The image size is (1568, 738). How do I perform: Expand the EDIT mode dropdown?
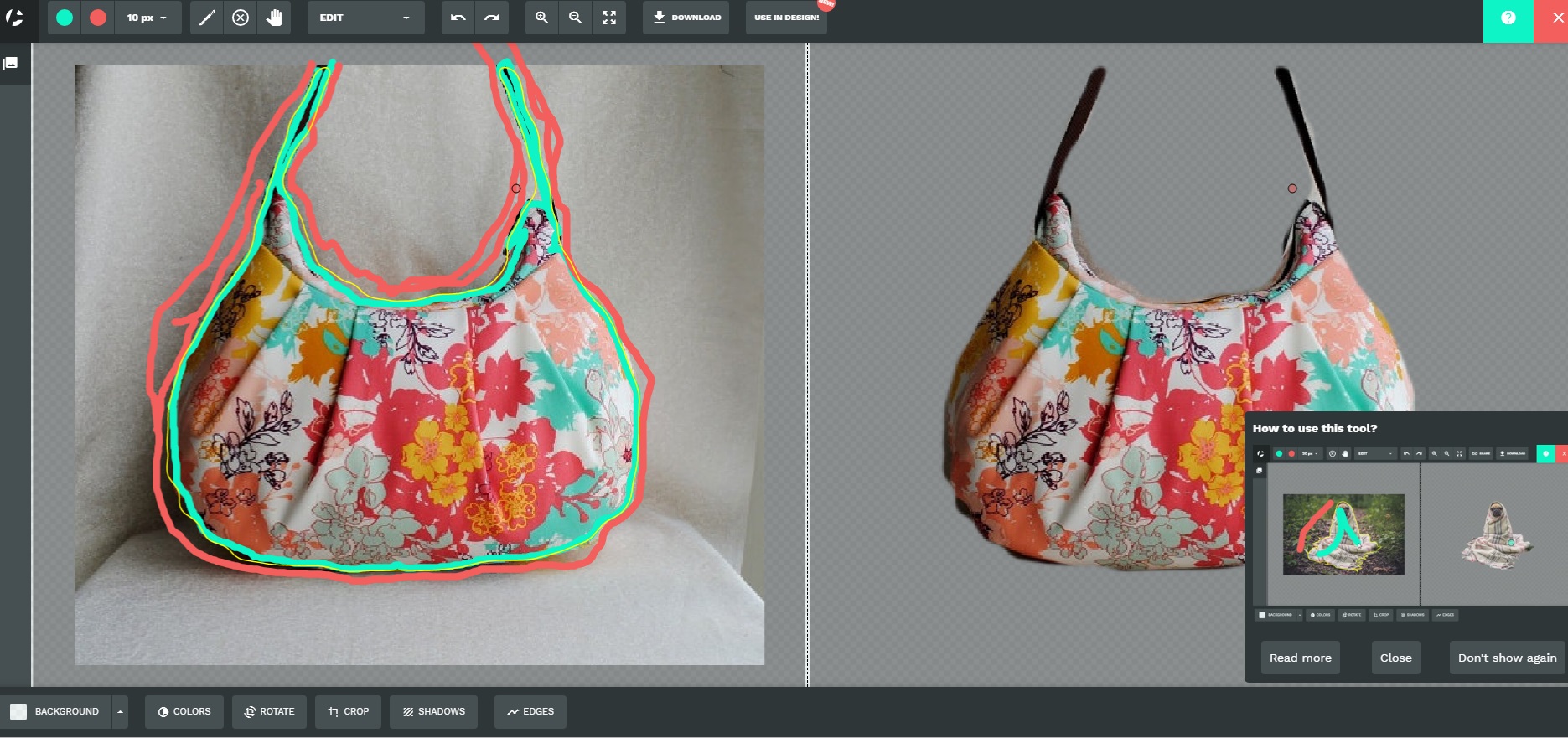(365, 18)
